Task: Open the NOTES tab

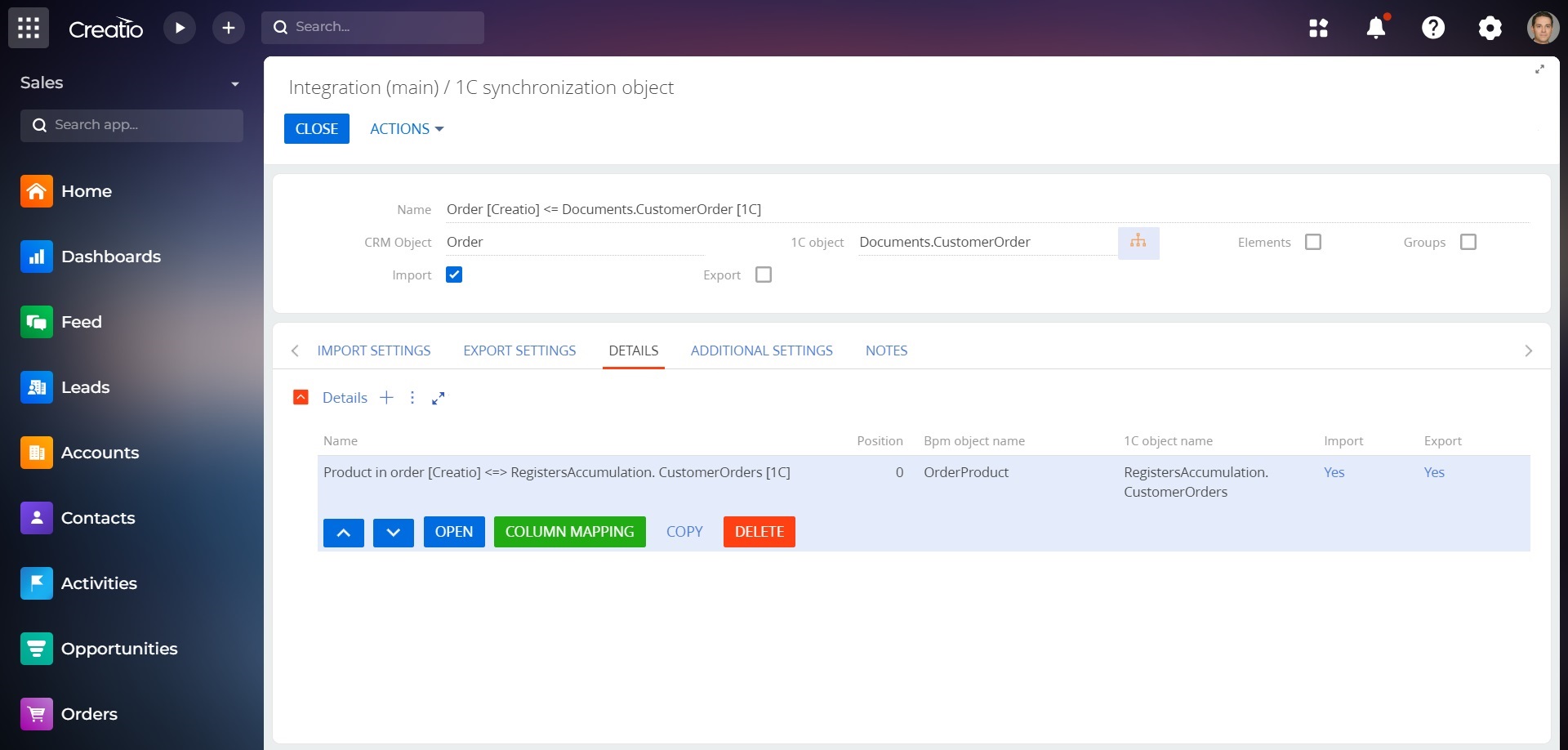Action: [x=887, y=350]
